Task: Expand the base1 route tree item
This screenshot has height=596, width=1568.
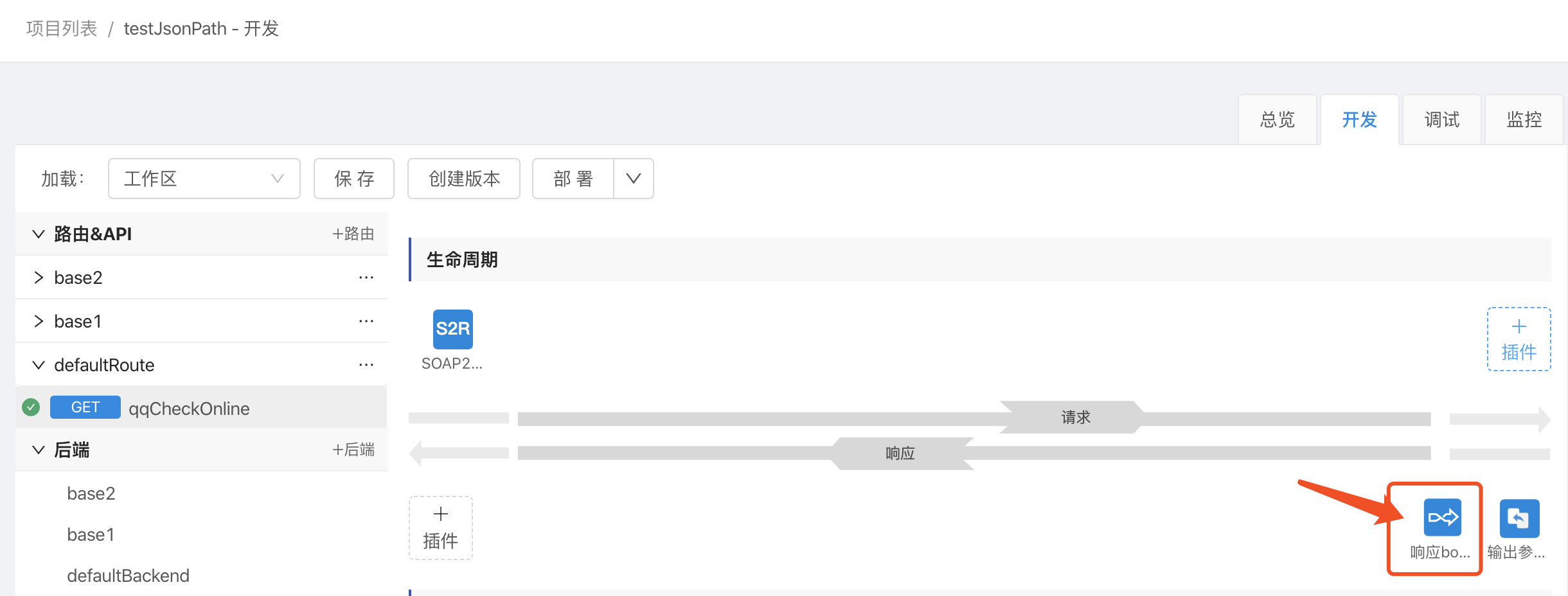Action: click(39, 321)
